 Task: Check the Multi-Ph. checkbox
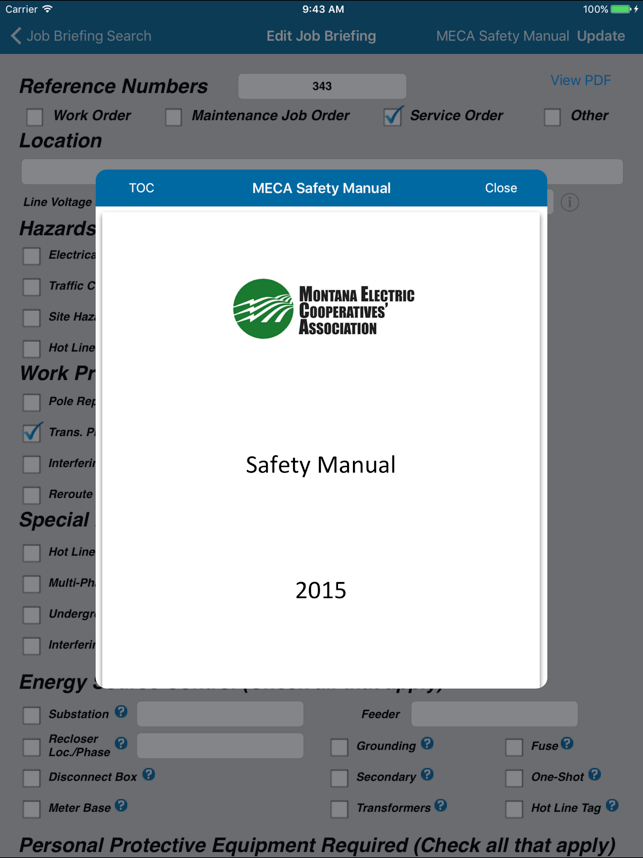pyautogui.click(x=31, y=584)
